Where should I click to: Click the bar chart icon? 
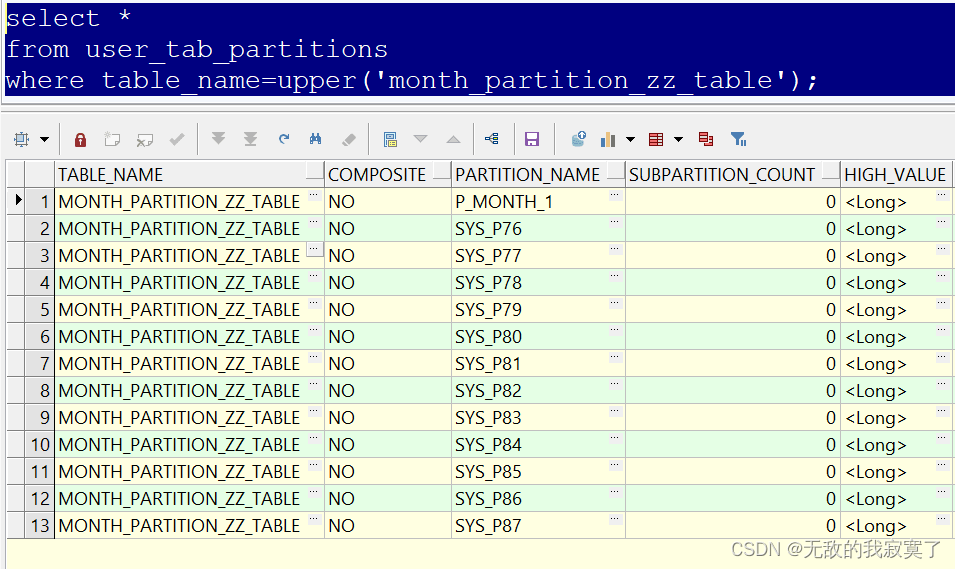[x=608, y=140]
